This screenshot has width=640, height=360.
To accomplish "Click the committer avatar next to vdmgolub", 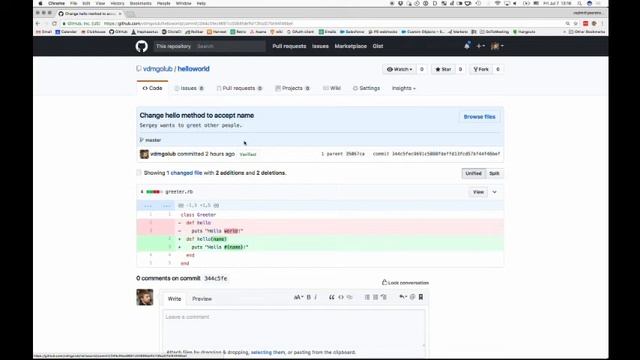I will 144,154.
